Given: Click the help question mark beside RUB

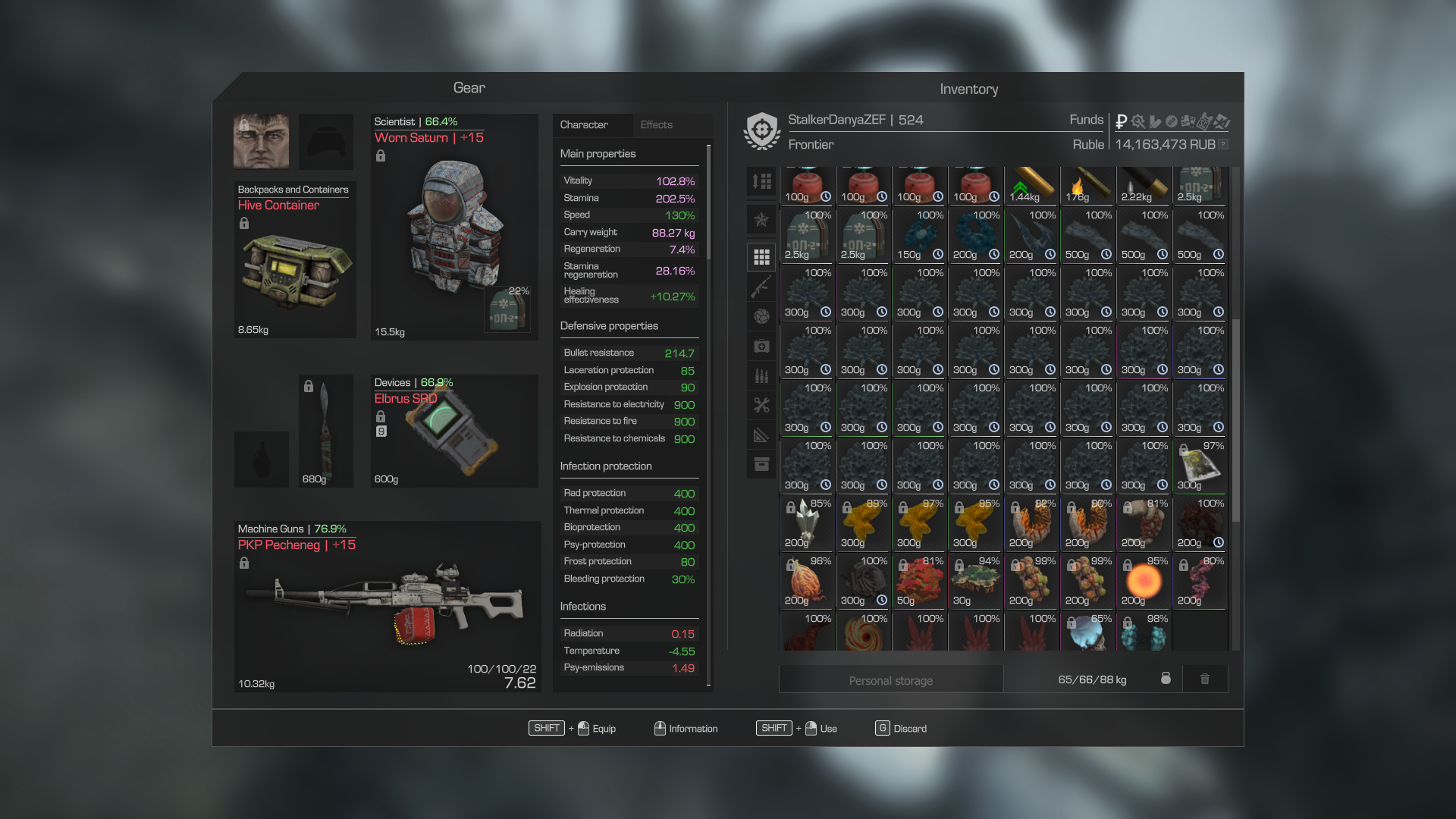Looking at the screenshot, I should [1223, 144].
